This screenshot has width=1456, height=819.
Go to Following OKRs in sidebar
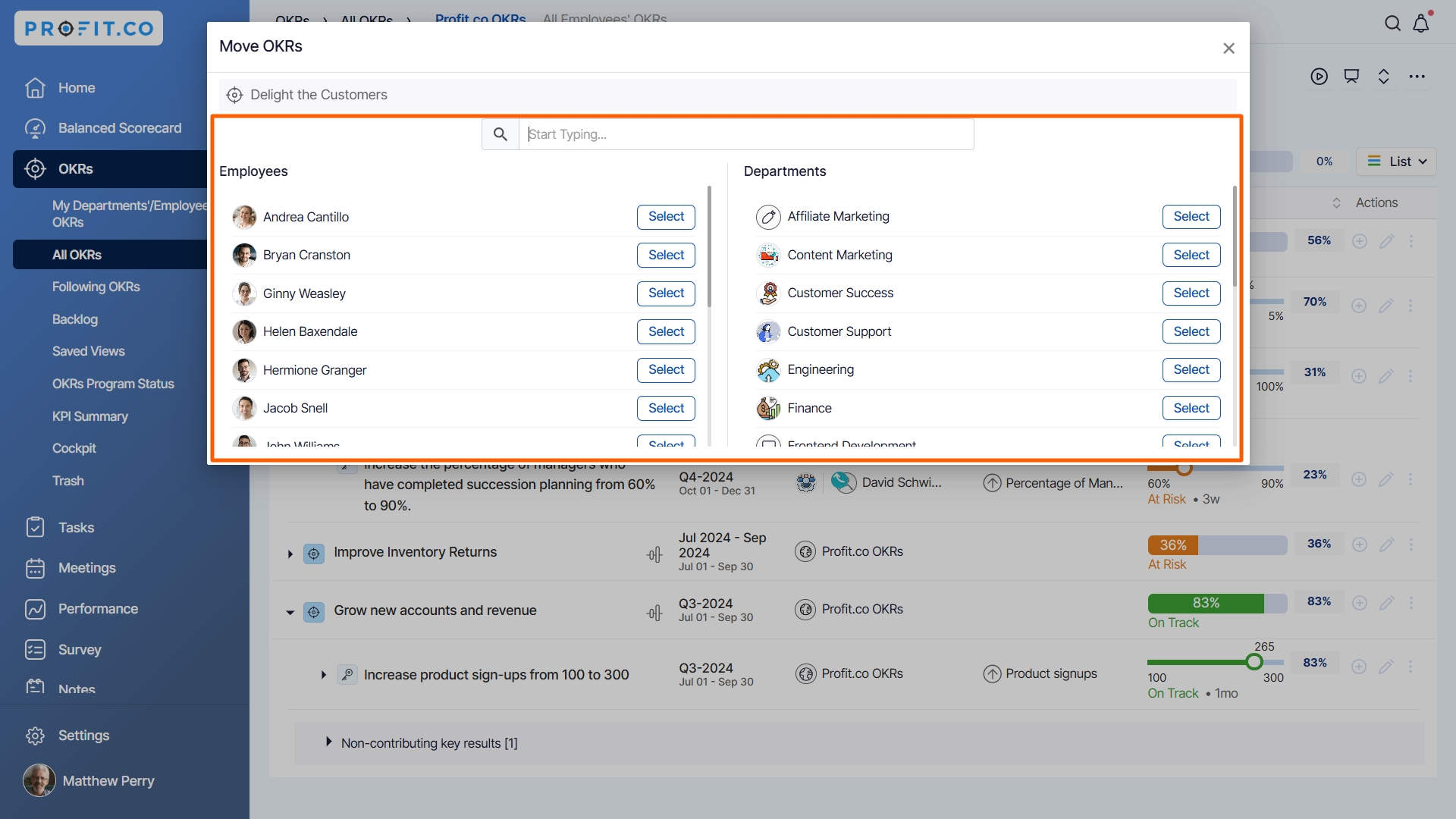(x=96, y=287)
